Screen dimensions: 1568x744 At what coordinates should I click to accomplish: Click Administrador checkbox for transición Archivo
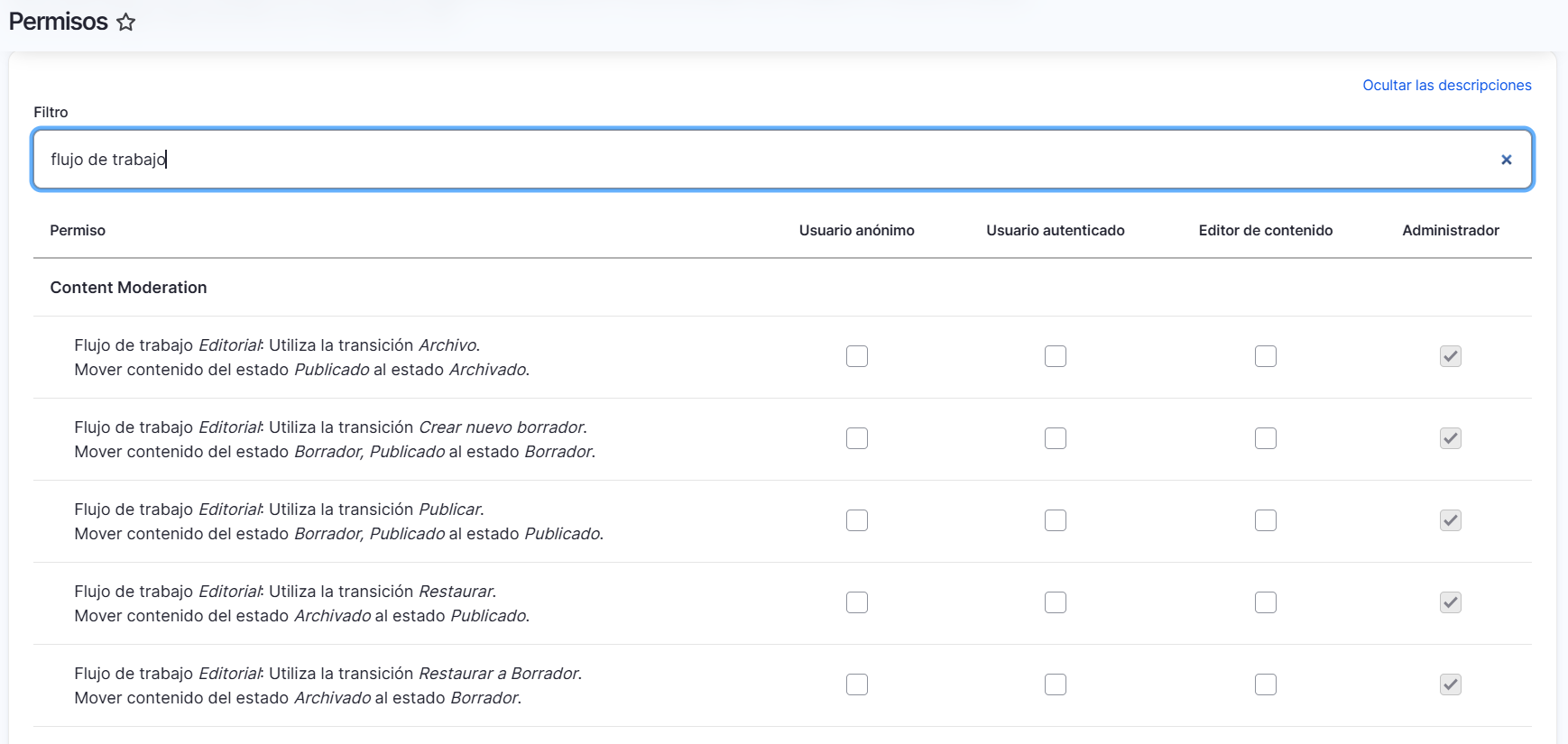1451,356
